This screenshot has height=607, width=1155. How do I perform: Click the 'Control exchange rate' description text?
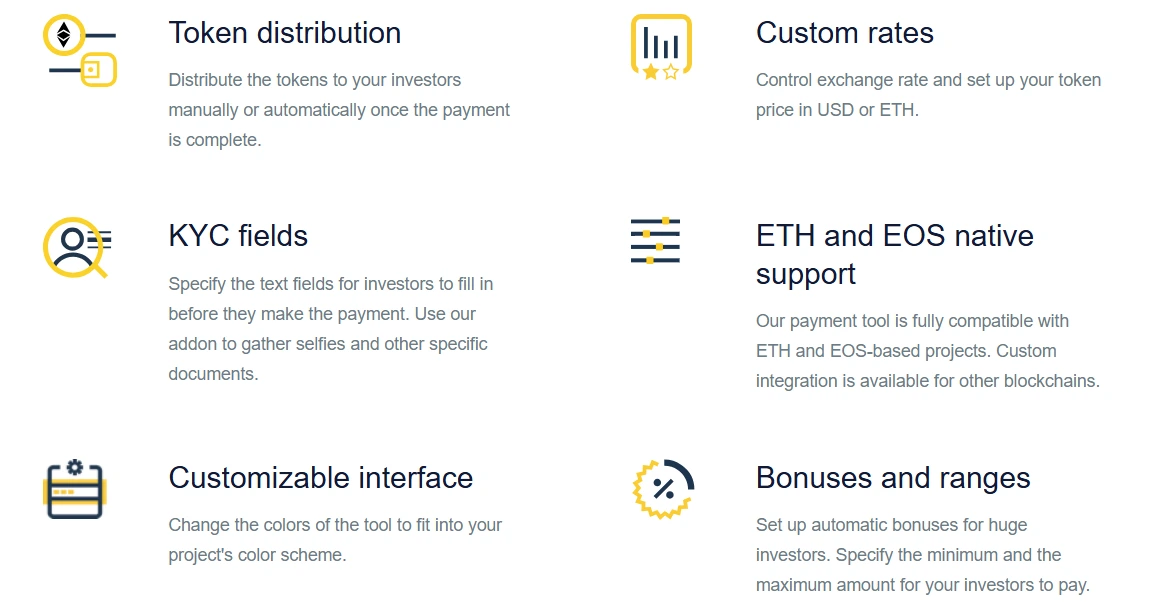928,95
